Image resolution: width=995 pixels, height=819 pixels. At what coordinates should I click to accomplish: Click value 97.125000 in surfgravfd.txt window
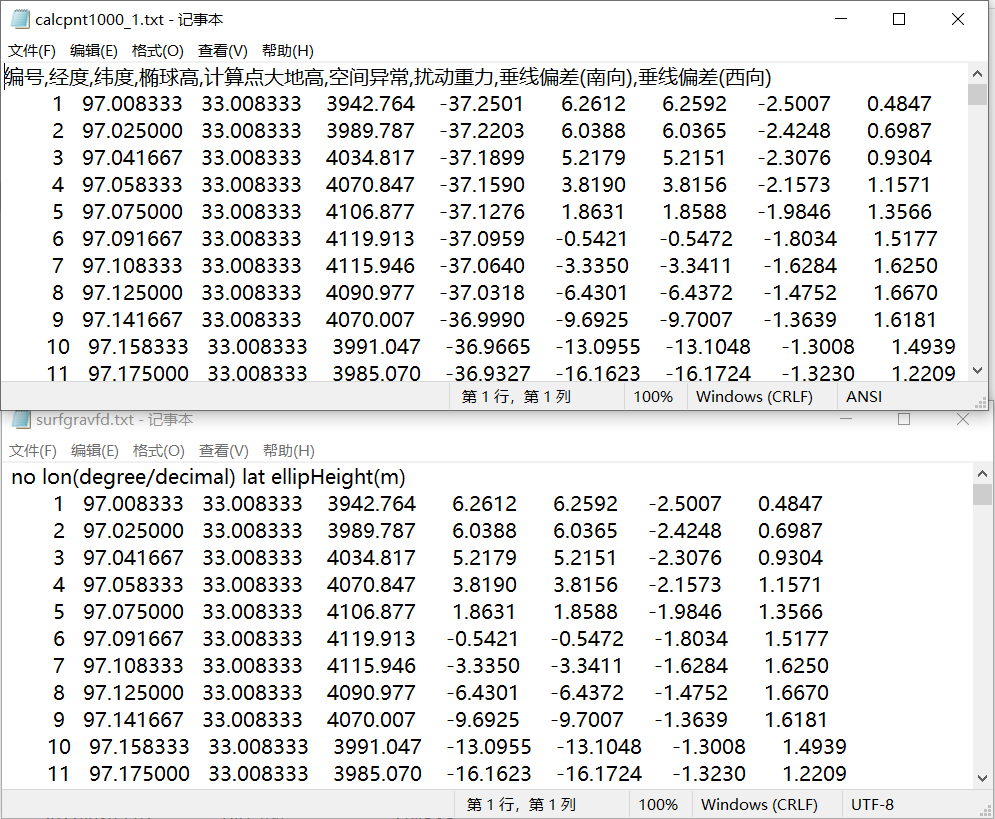pyautogui.click(x=133, y=693)
